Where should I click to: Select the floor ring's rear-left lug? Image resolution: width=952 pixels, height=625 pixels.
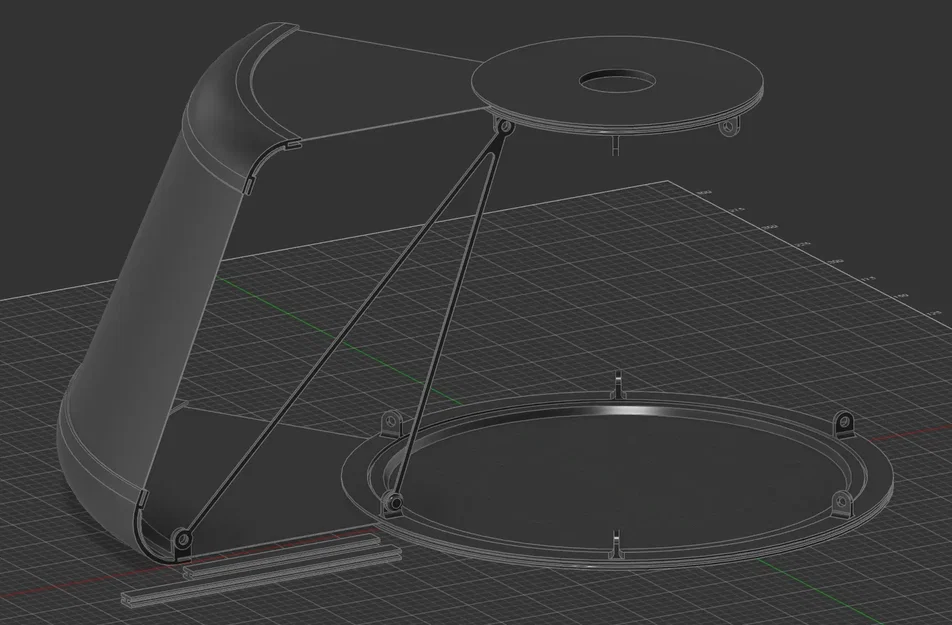click(x=392, y=423)
